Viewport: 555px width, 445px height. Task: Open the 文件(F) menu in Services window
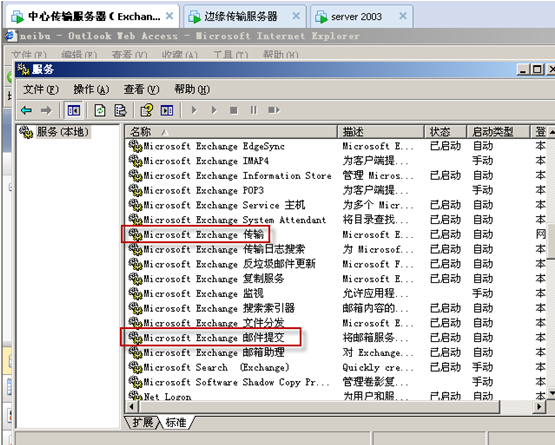coord(41,90)
